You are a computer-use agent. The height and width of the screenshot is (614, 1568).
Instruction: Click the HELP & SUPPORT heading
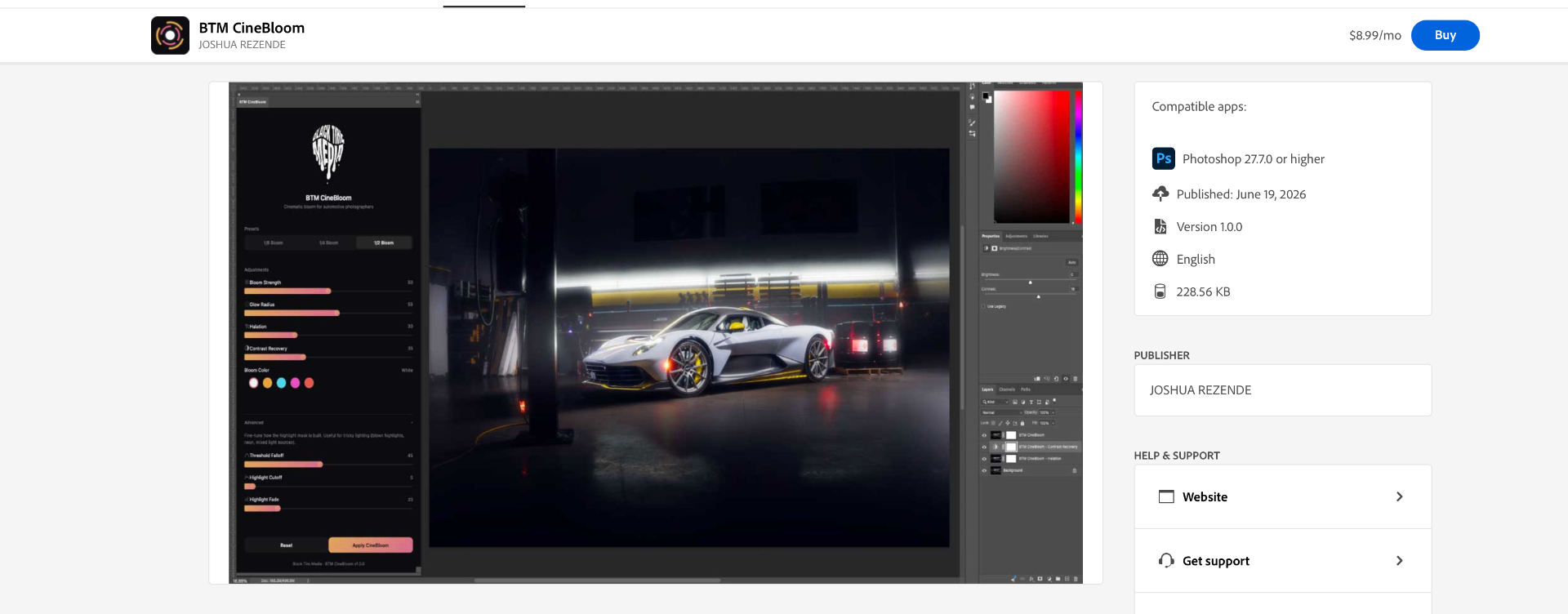[1177, 456]
